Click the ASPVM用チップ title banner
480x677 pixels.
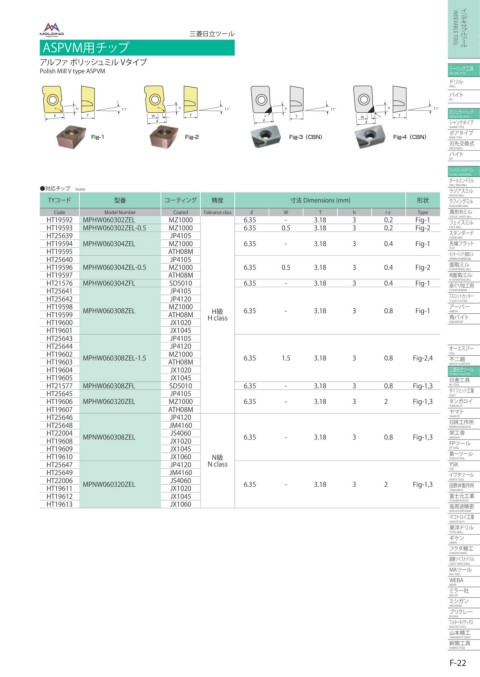click(x=137, y=47)
